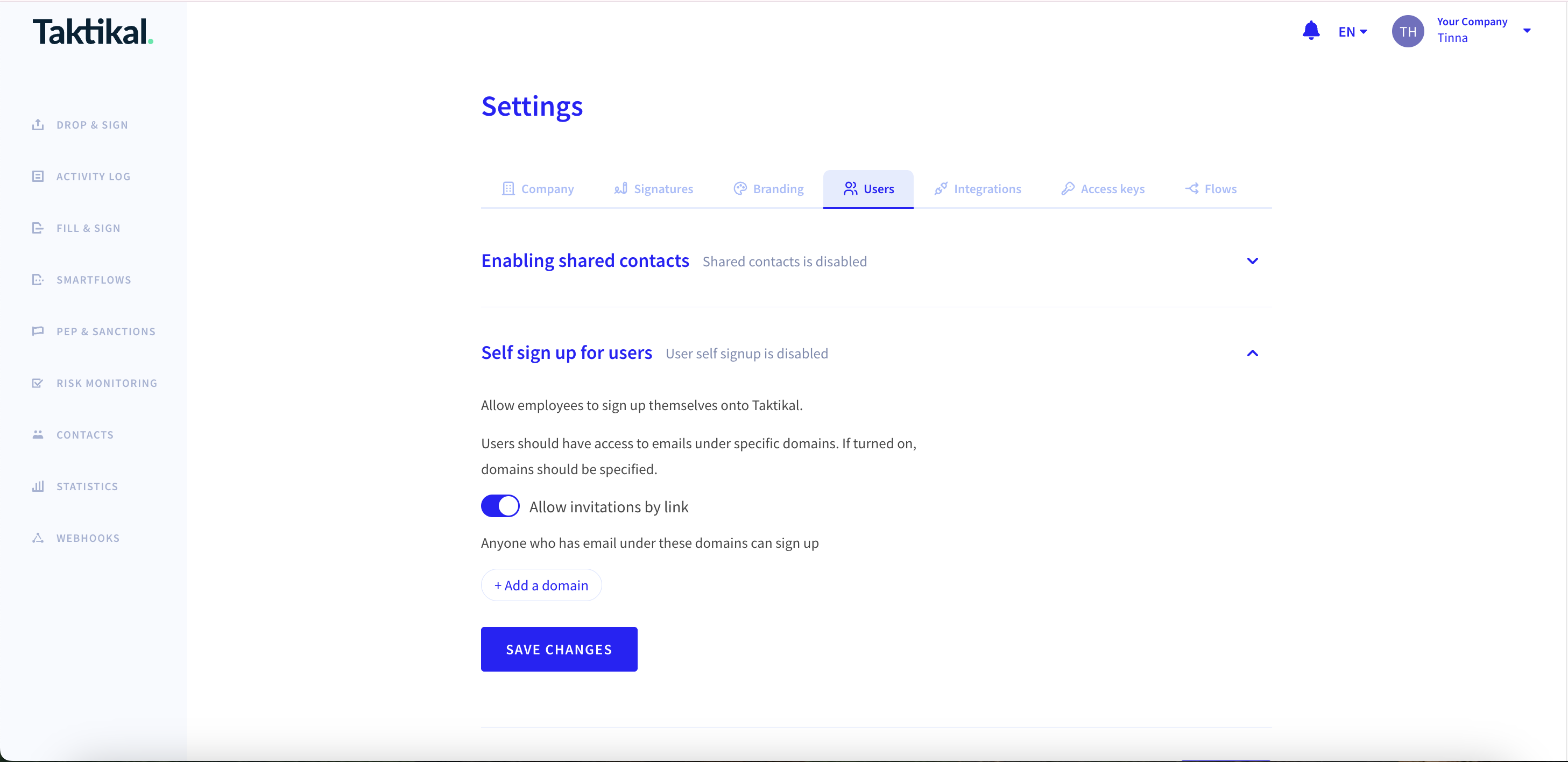Click the Statistics bar chart icon
Image resolution: width=1568 pixels, height=762 pixels.
[x=38, y=486]
